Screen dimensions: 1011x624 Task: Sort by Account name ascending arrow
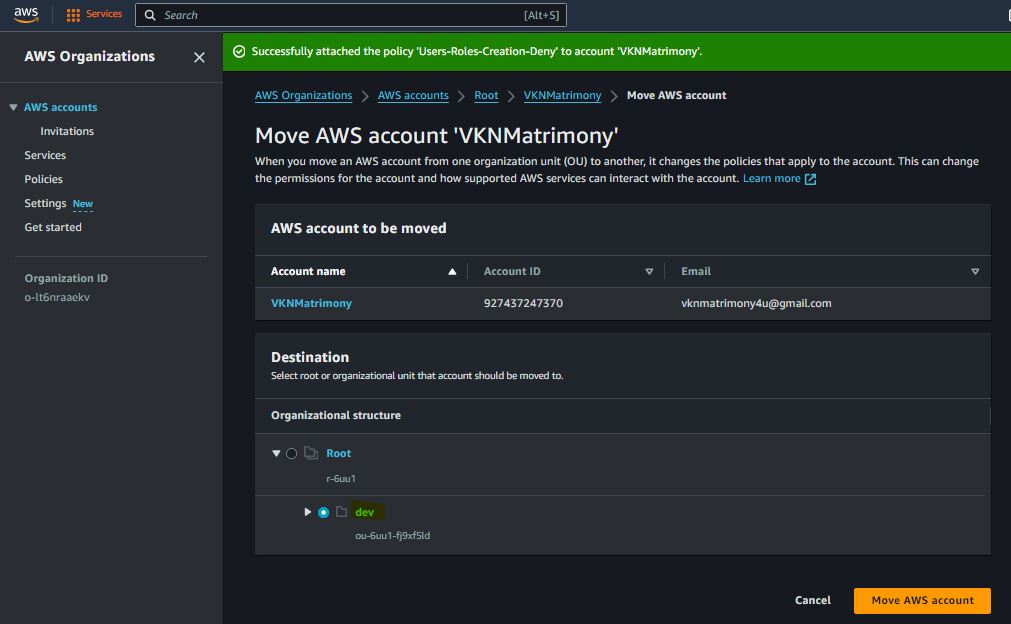point(452,272)
